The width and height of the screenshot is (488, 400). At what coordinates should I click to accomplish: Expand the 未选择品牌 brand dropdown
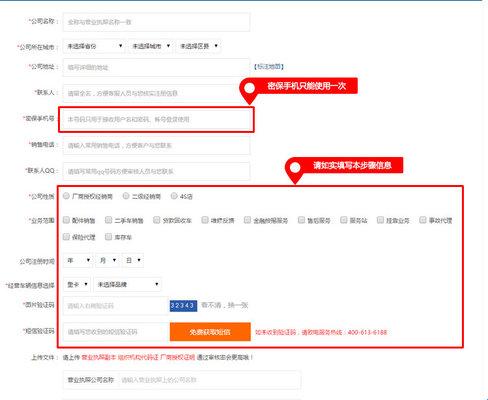(128, 284)
